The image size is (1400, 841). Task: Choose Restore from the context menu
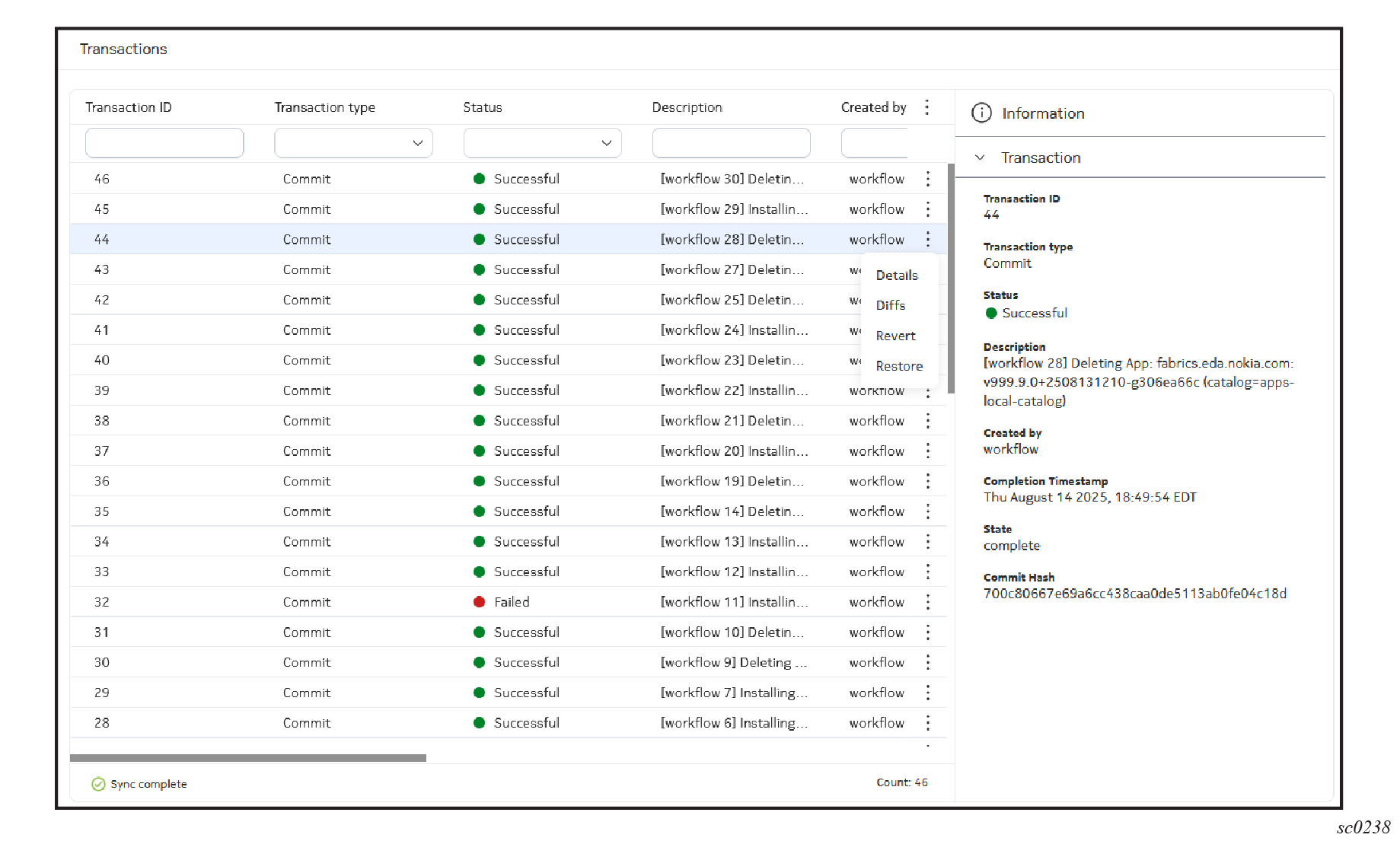[899, 366]
